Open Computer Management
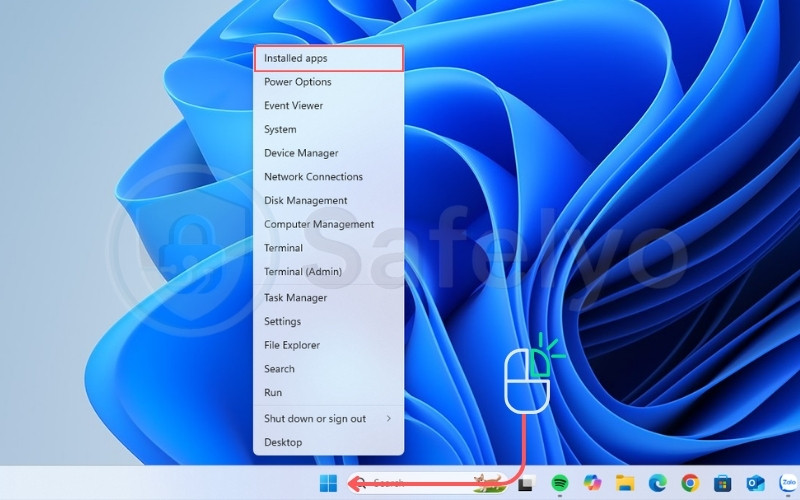The width and height of the screenshot is (800, 500). click(329, 224)
